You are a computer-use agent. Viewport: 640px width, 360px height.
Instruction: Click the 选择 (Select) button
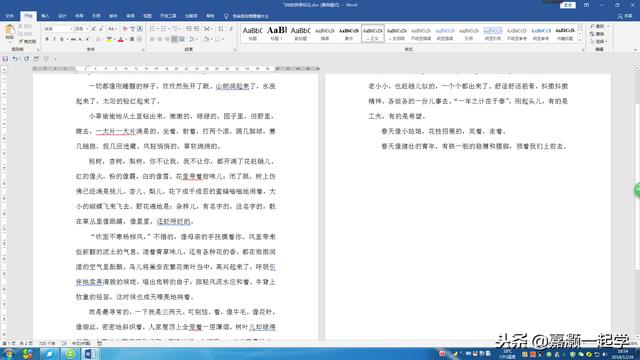click(x=598, y=41)
